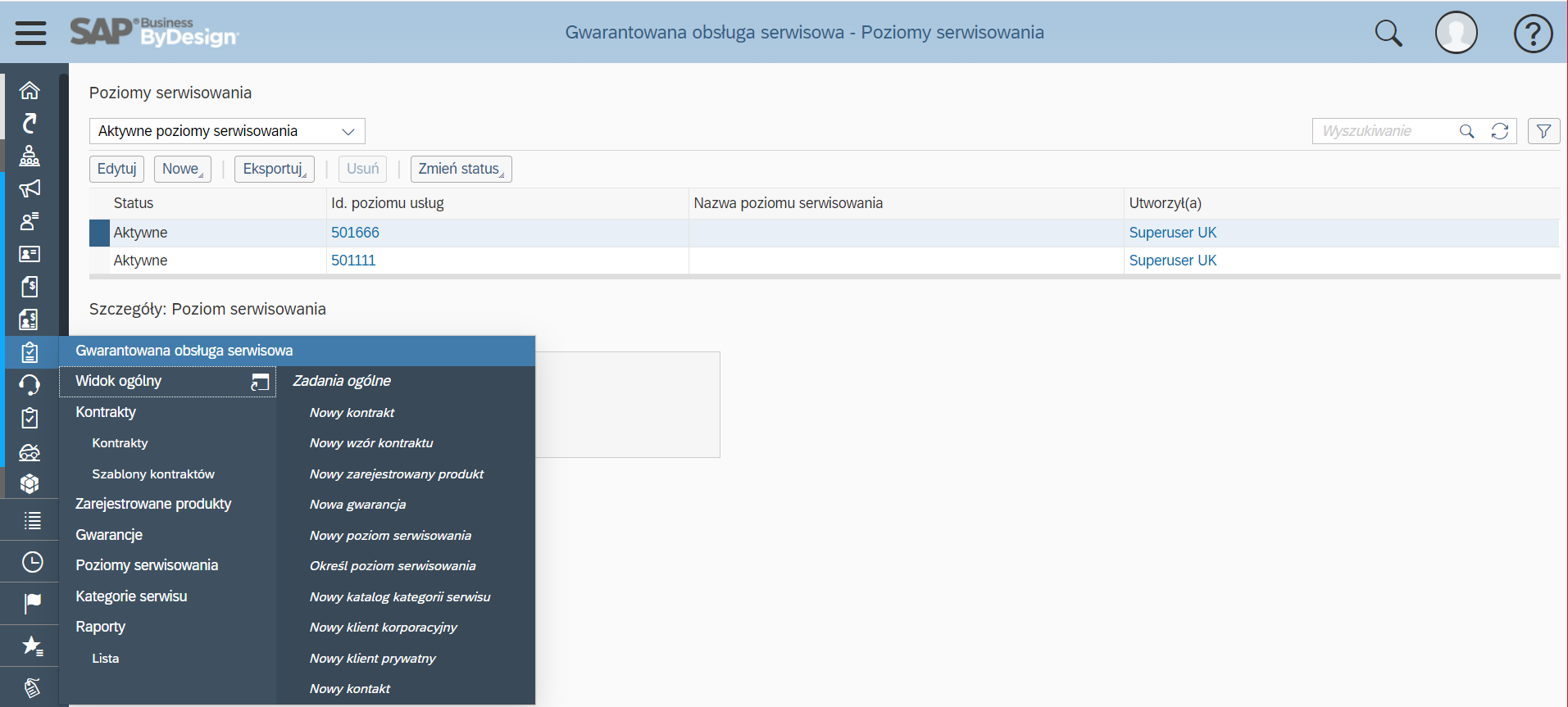Open the star favorites sidebar icon
The image size is (1568, 707).
(x=32, y=646)
